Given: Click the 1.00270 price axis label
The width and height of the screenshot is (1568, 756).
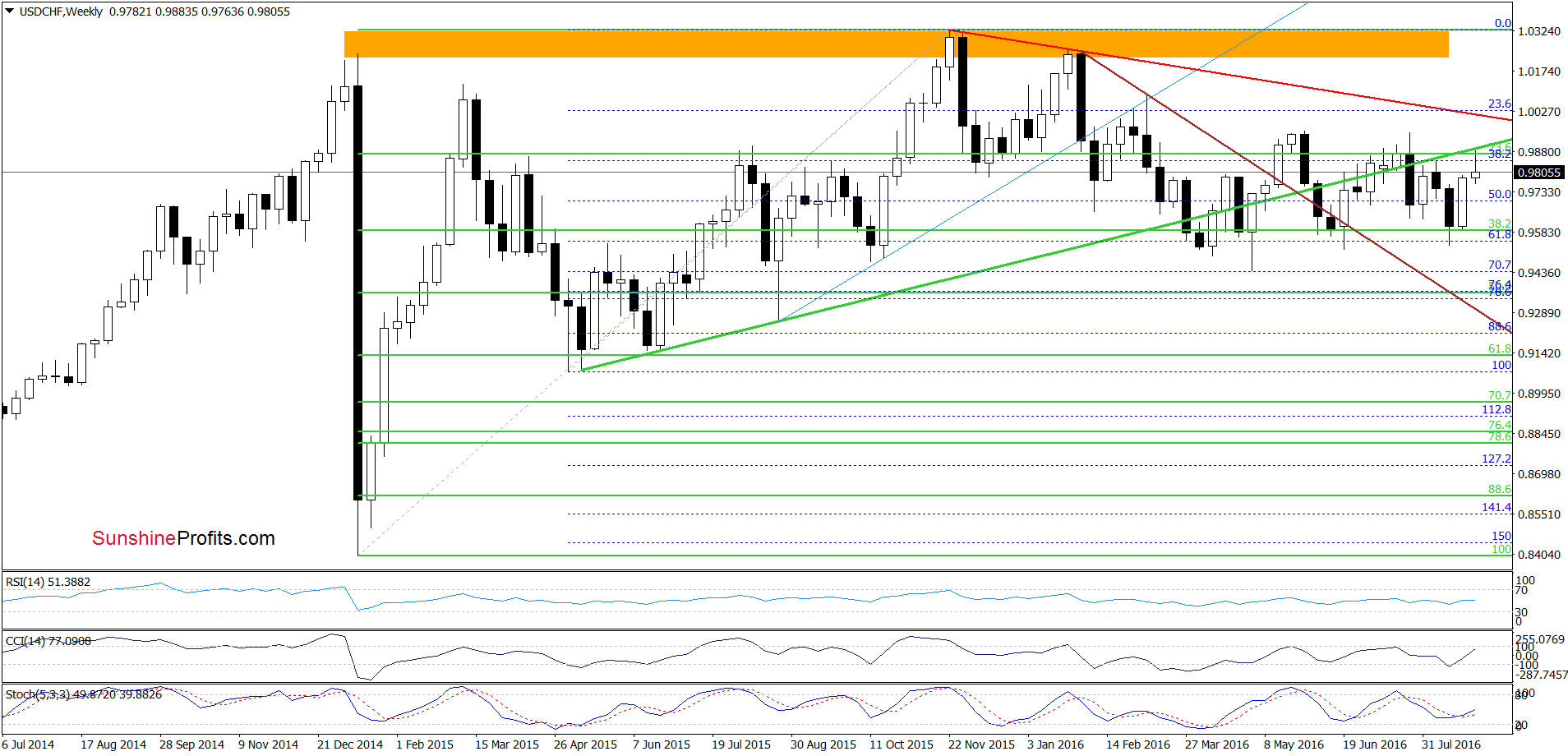Looking at the screenshot, I should pos(1538,112).
